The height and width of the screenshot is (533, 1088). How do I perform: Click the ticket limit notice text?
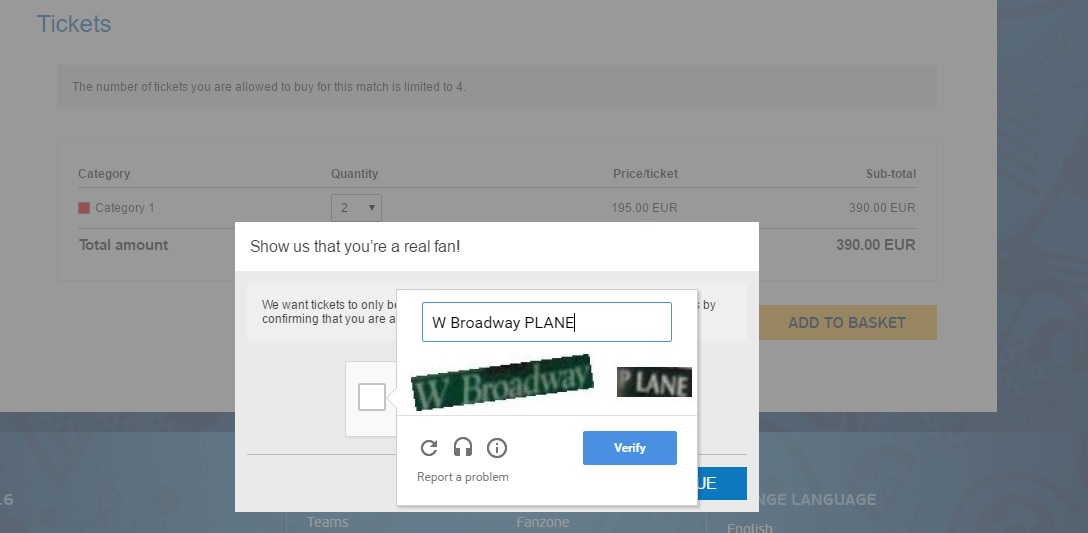pos(269,87)
